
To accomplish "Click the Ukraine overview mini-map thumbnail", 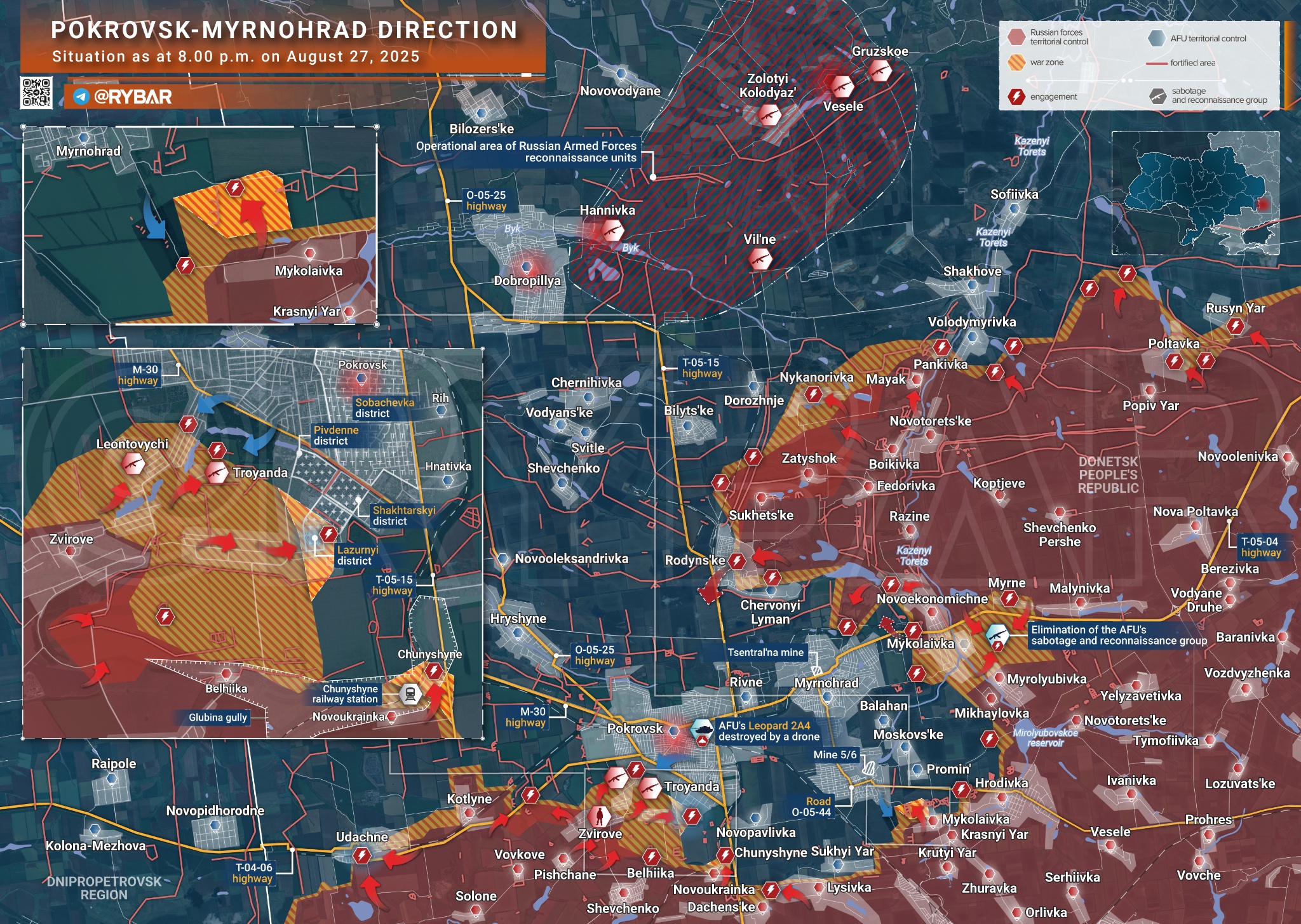I will point(1195,193).
